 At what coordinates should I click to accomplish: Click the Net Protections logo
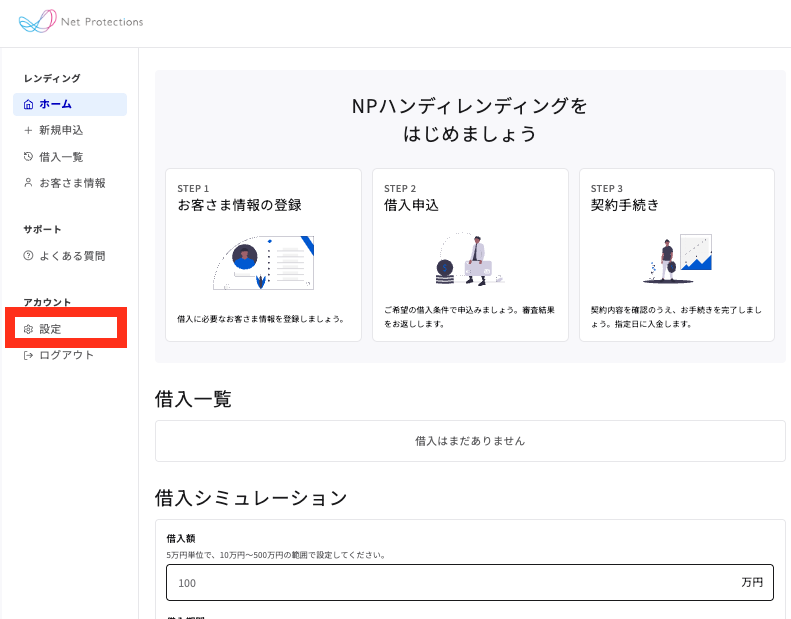pyautogui.click(x=80, y=22)
